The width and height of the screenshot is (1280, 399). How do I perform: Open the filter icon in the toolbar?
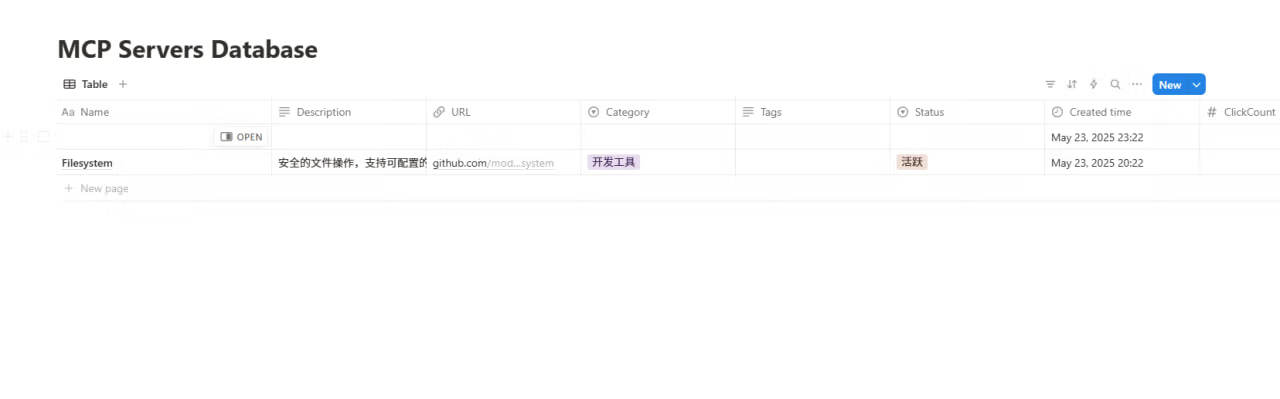(1050, 85)
